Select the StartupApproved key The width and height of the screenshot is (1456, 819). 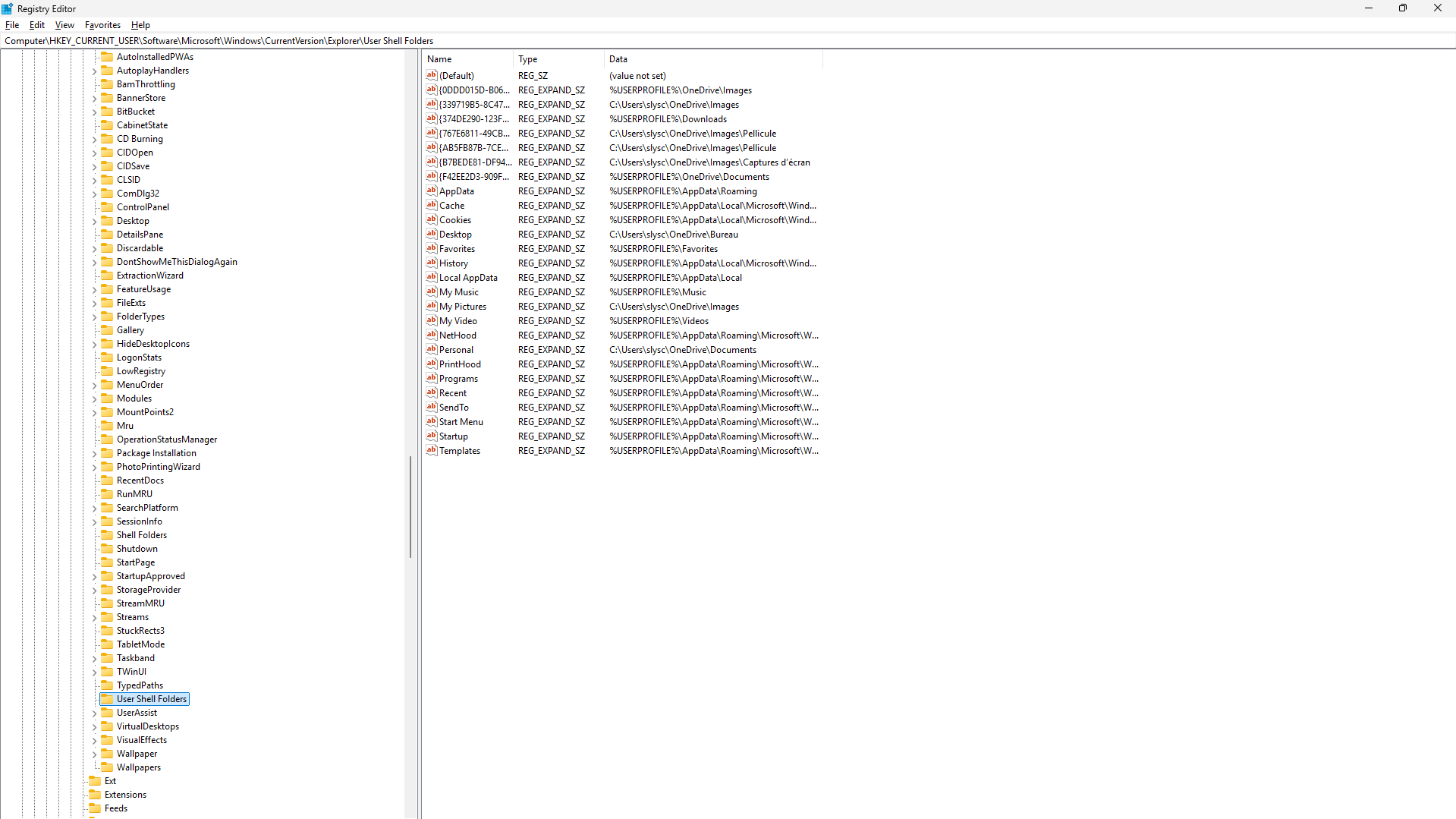pyautogui.click(x=151, y=576)
